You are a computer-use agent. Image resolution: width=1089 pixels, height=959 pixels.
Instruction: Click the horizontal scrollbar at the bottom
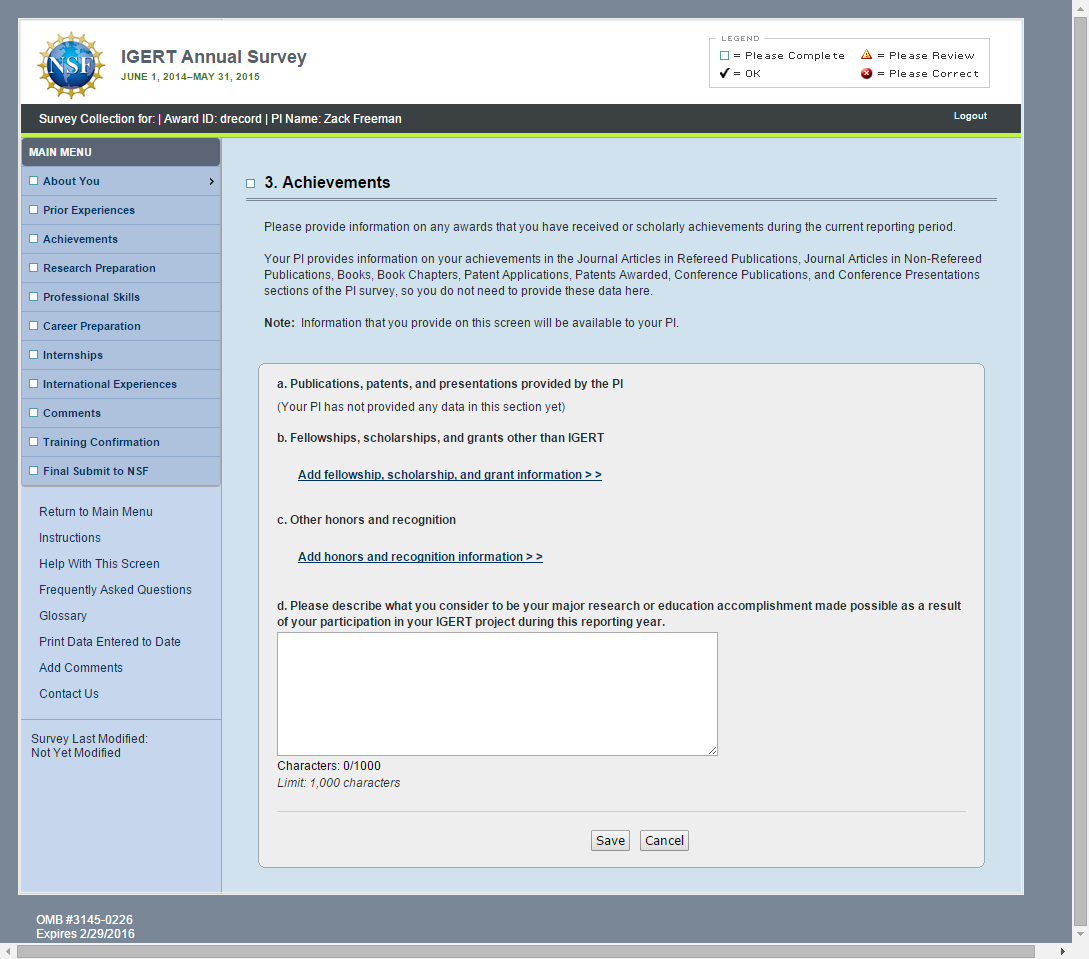(x=526, y=951)
